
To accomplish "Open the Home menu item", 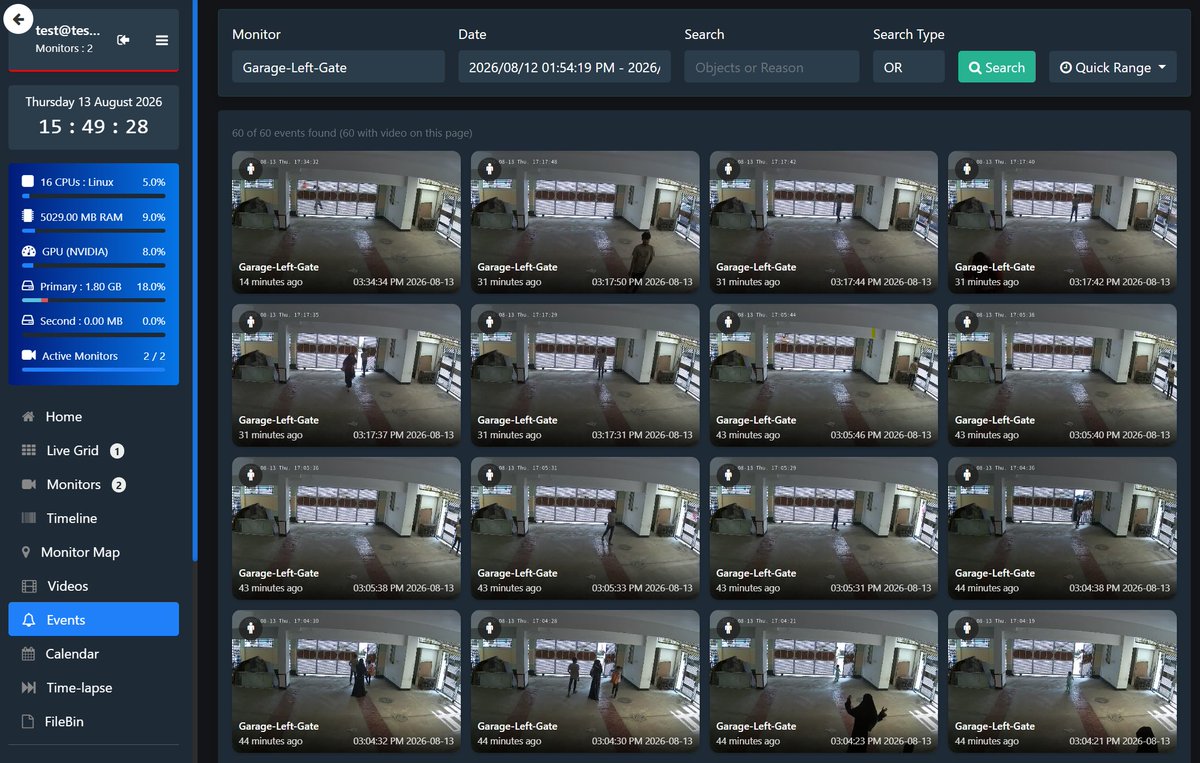I will pyautogui.click(x=94, y=417).
